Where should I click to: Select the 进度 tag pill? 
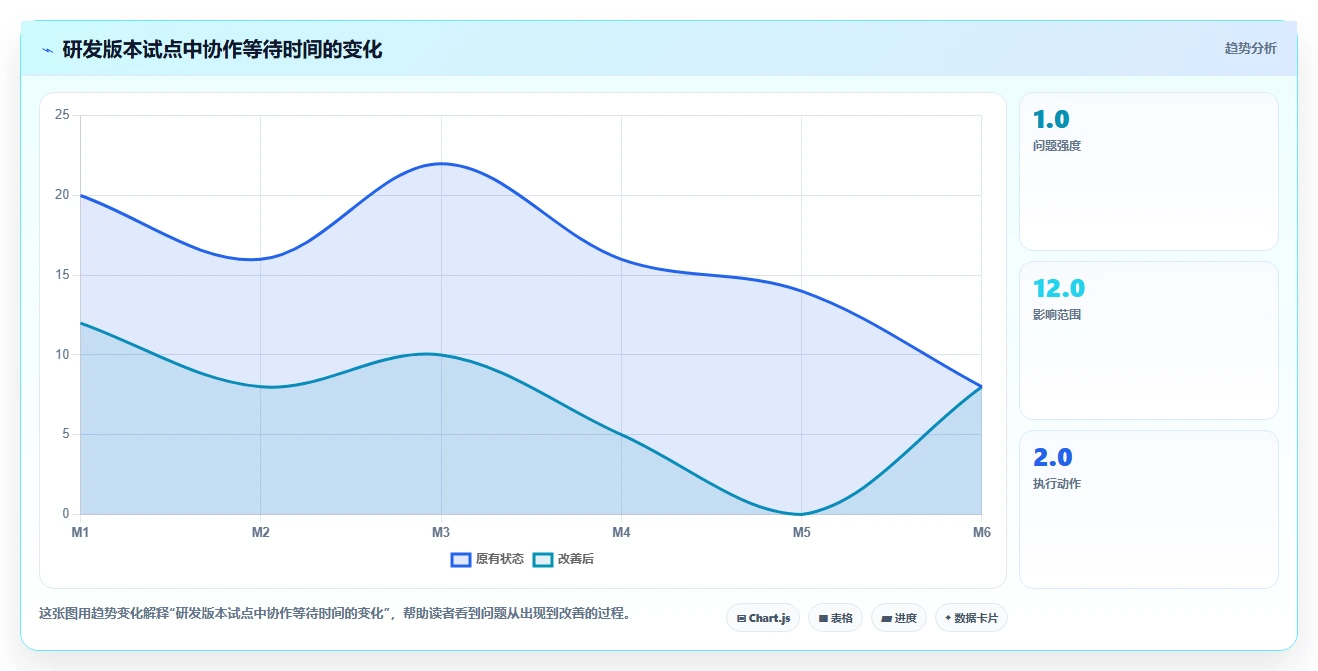click(x=899, y=618)
